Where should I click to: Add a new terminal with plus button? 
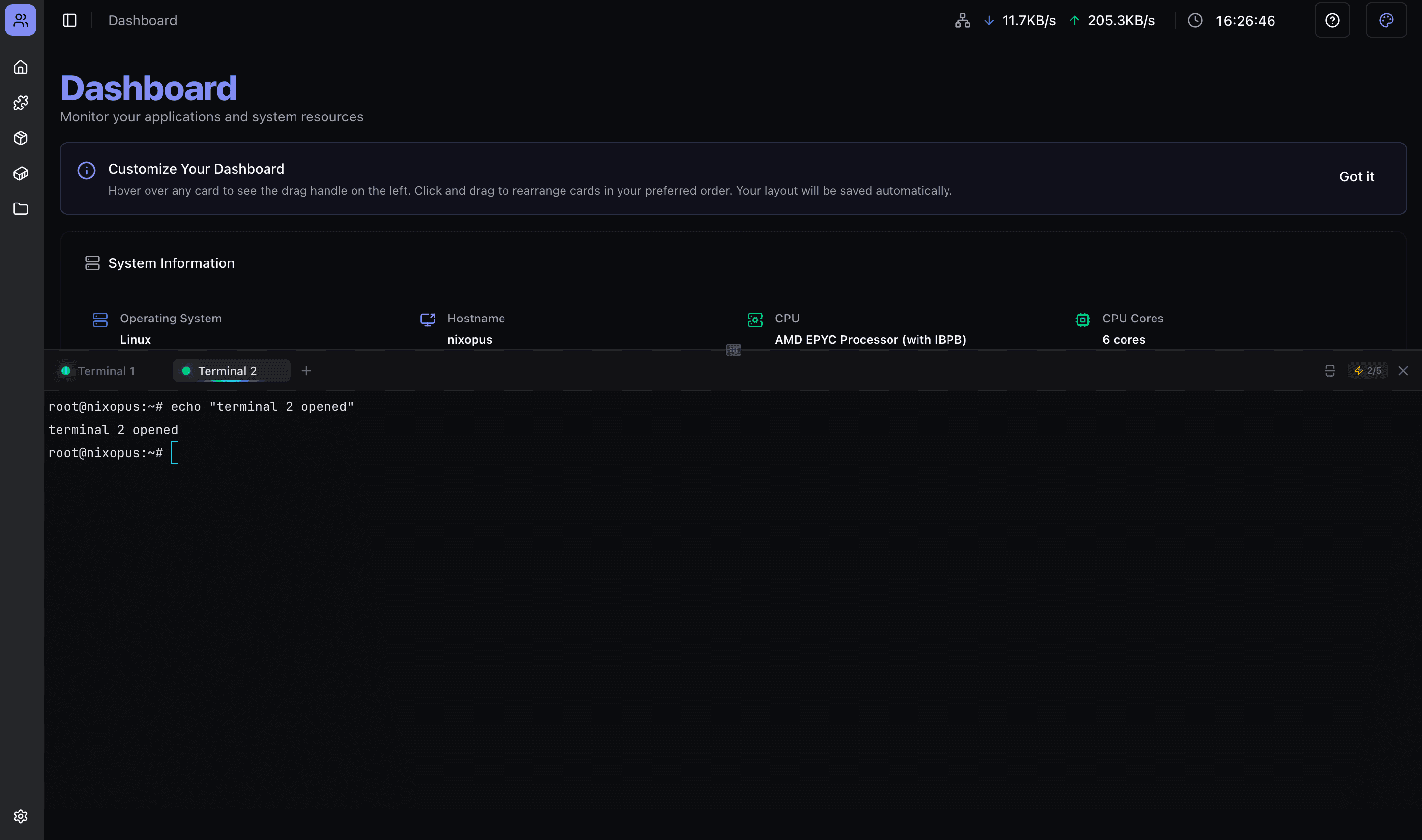(x=306, y=371)
